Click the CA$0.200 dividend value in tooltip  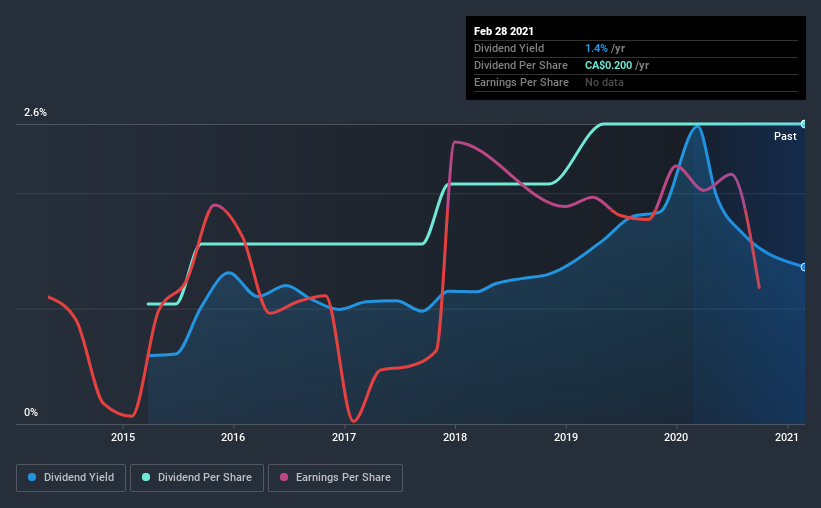point(608,65)
